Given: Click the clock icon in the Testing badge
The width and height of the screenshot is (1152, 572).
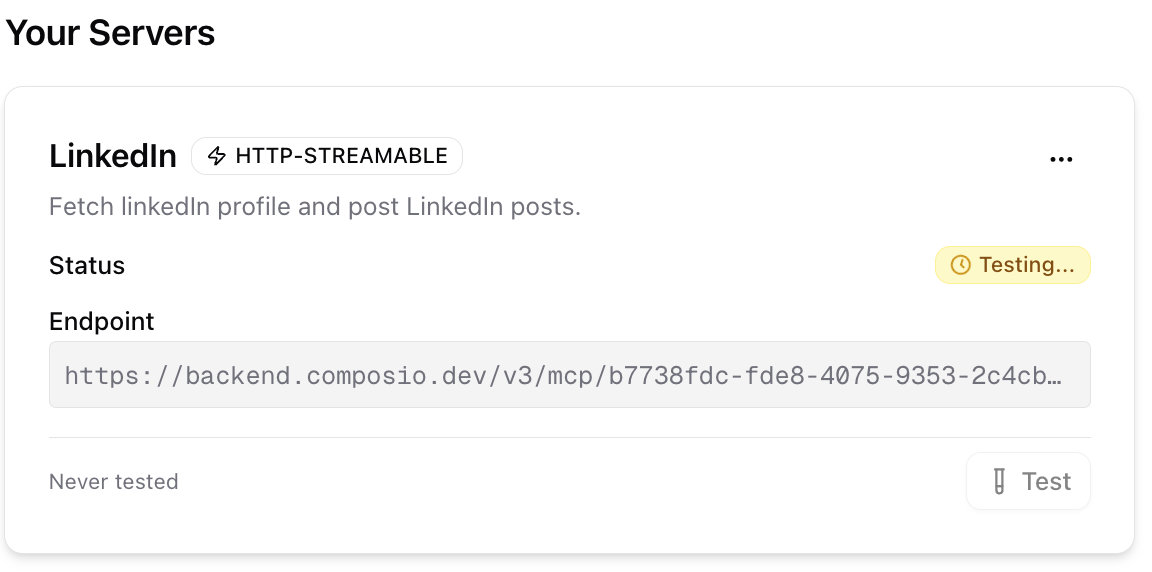Looking at the screenshot, I should 960,265.
